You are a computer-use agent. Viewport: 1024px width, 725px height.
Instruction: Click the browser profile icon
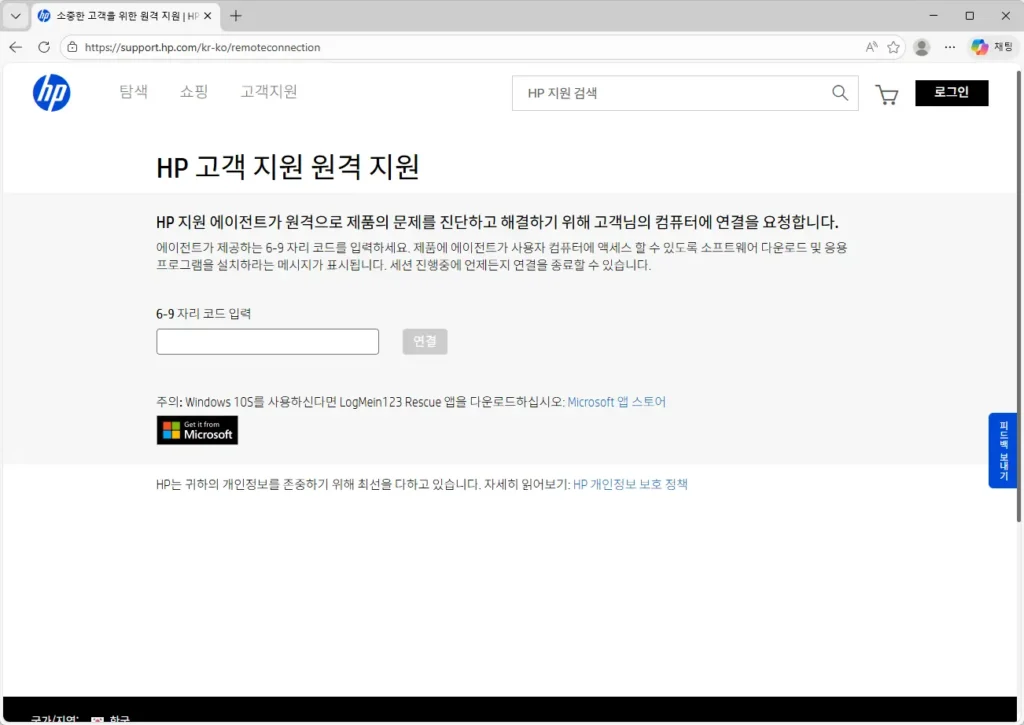coord(921,47)
